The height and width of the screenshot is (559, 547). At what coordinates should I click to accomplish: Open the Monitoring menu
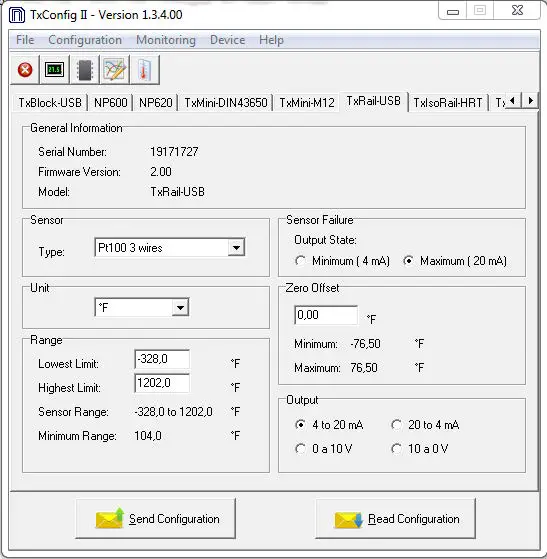coord(166,40)
